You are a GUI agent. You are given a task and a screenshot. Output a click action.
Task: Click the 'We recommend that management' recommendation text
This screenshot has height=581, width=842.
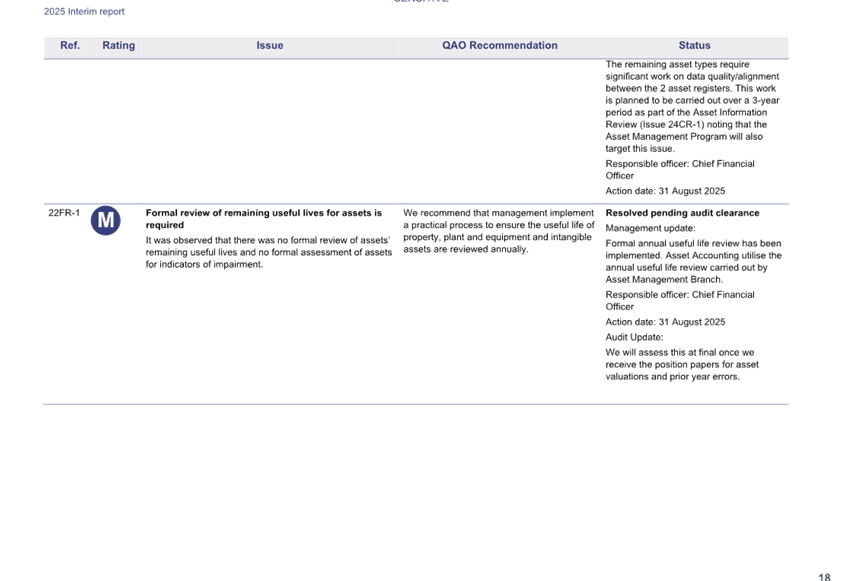point(498,231)
